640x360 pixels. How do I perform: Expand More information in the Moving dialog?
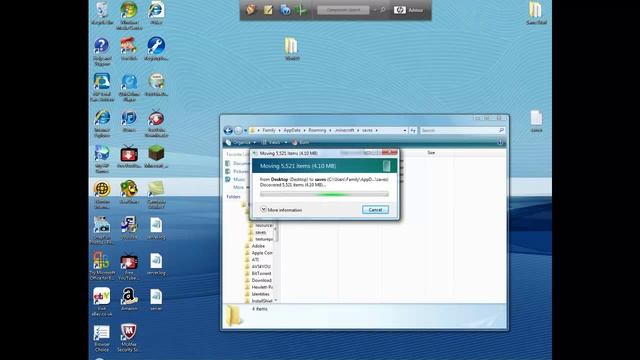282,210
